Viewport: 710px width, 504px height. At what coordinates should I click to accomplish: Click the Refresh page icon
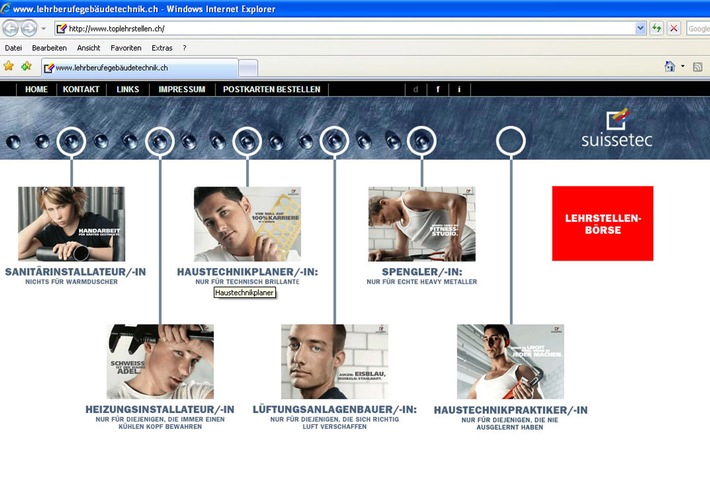click(656, 29)
